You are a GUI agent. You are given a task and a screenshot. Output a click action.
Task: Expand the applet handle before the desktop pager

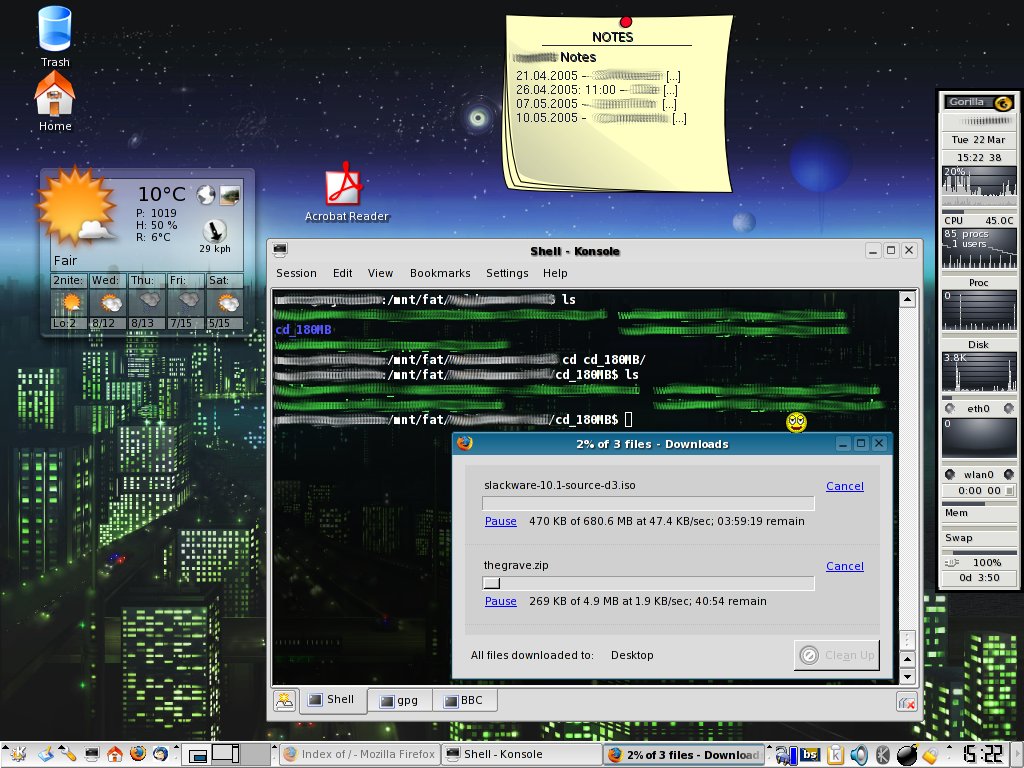pos(178,748)
